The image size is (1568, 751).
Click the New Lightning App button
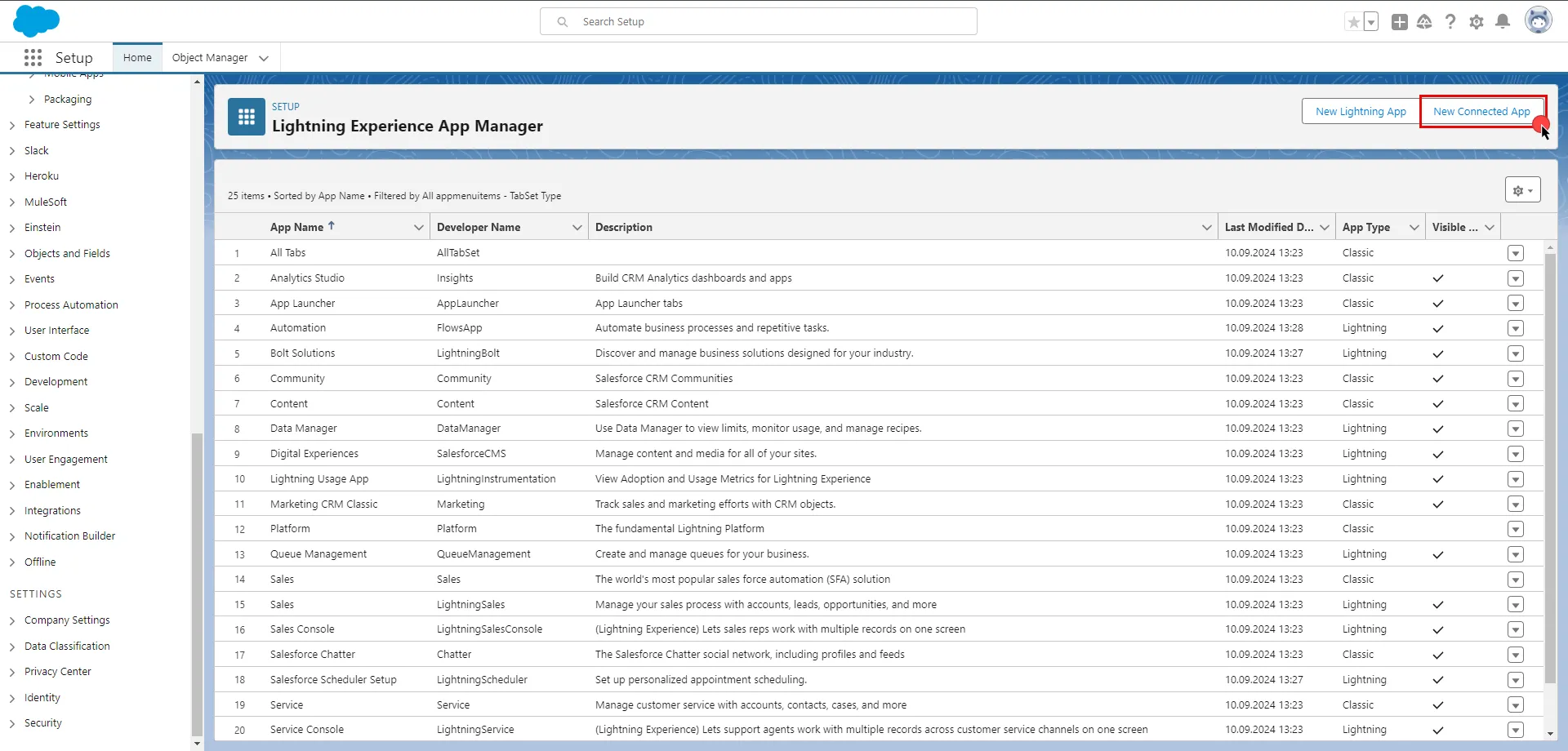(x=1361, y=112)
